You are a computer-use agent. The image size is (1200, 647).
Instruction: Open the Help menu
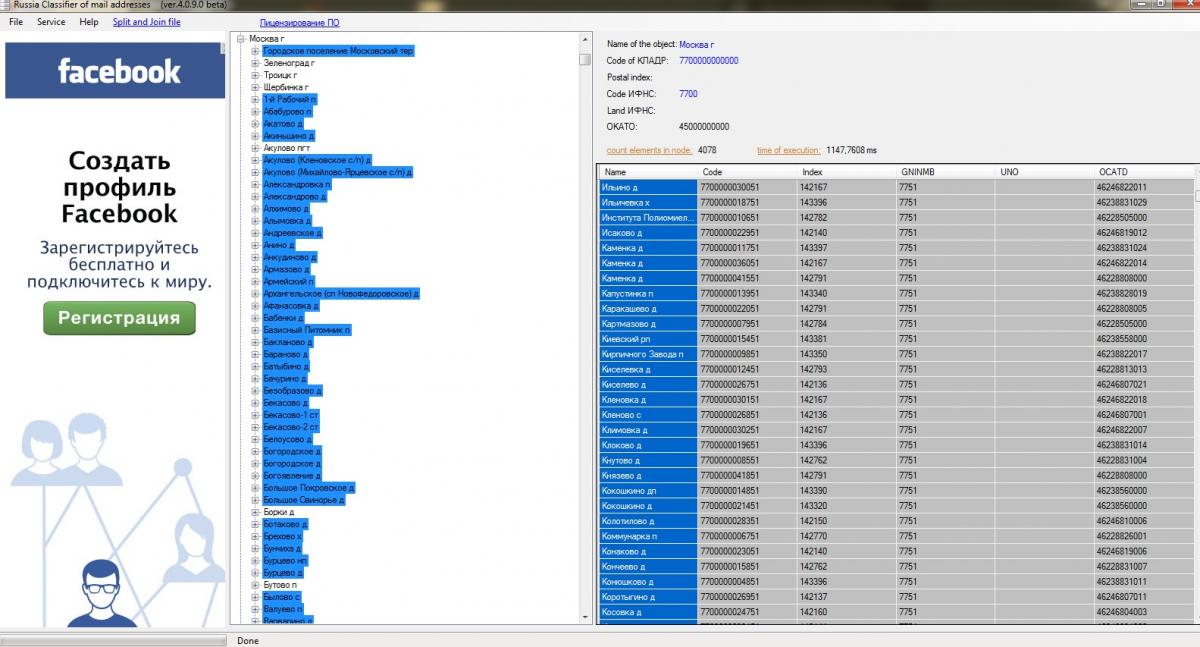89,22
